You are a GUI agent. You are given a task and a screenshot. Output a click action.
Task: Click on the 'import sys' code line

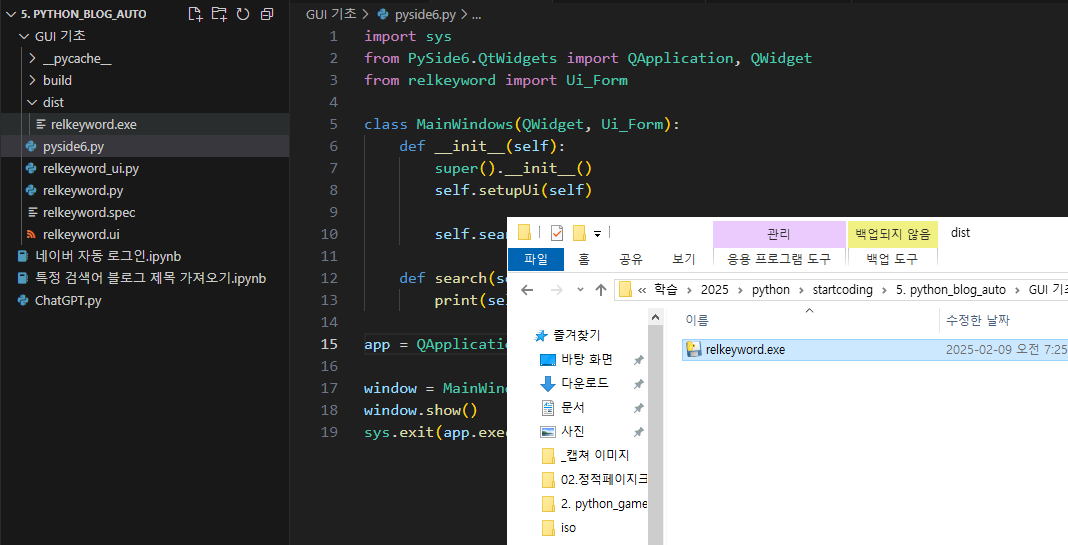(407, 36)
